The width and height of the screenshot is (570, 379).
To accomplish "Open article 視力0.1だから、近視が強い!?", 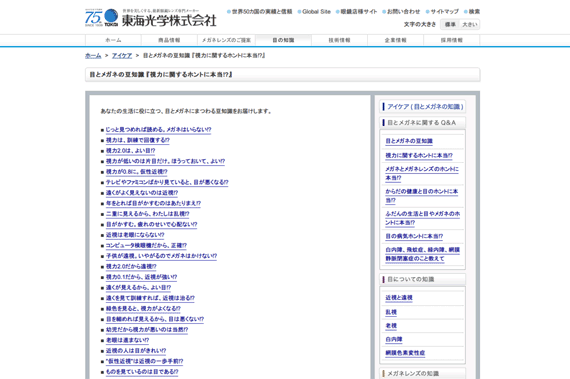I will tap(141, 277).
